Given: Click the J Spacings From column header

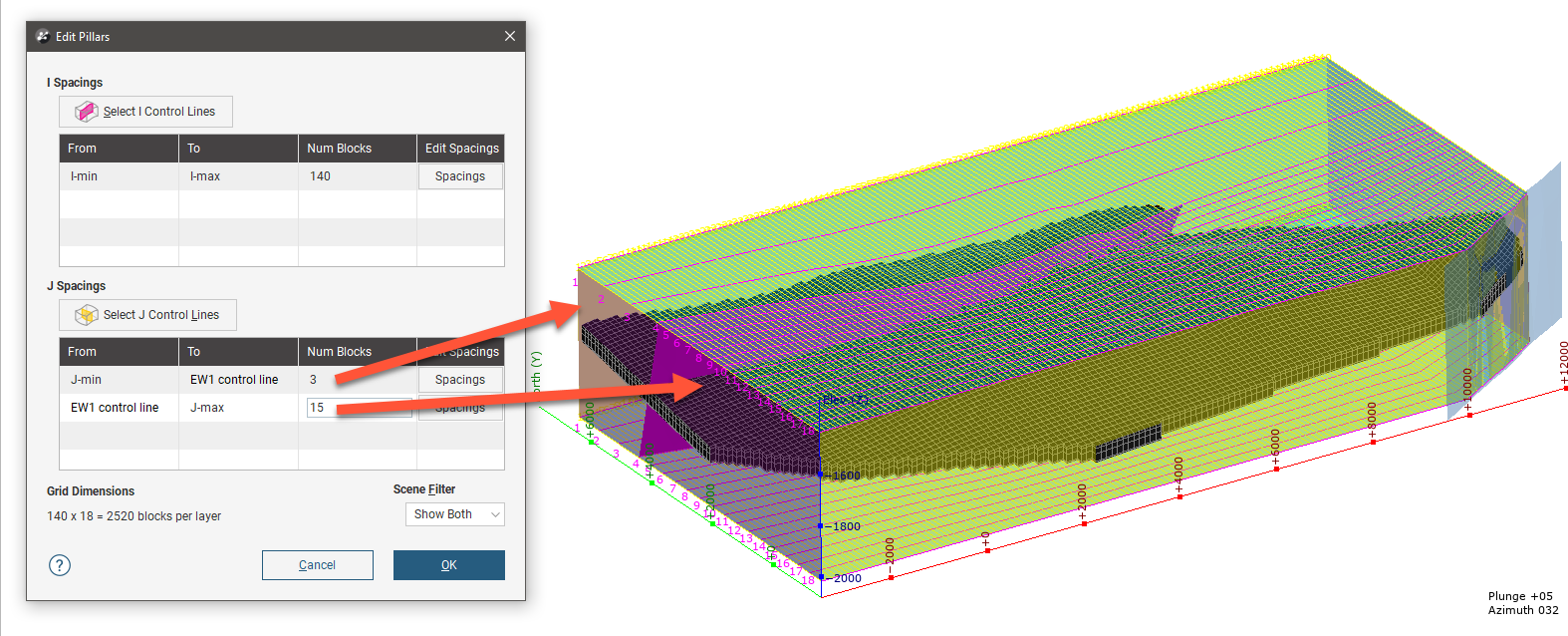Looking at the screenshot, I should 118,352.
